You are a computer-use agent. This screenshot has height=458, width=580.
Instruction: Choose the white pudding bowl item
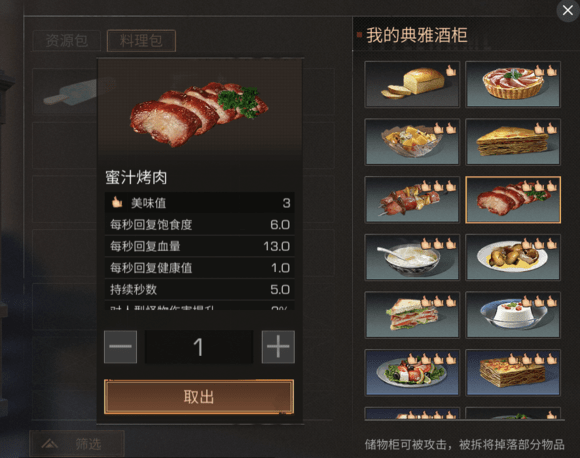click(513, 315)
